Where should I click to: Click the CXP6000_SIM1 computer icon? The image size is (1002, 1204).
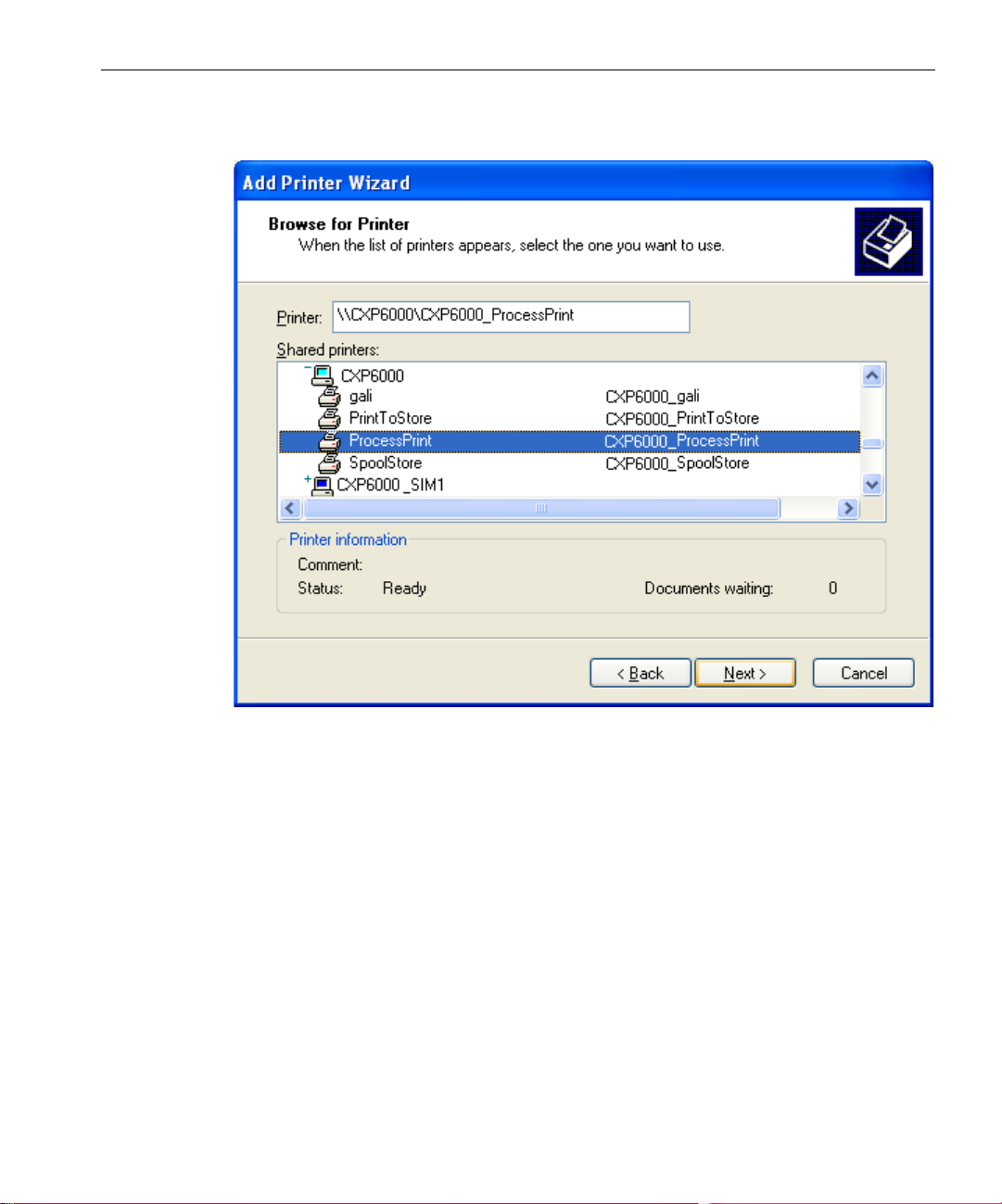click(323, 485)
